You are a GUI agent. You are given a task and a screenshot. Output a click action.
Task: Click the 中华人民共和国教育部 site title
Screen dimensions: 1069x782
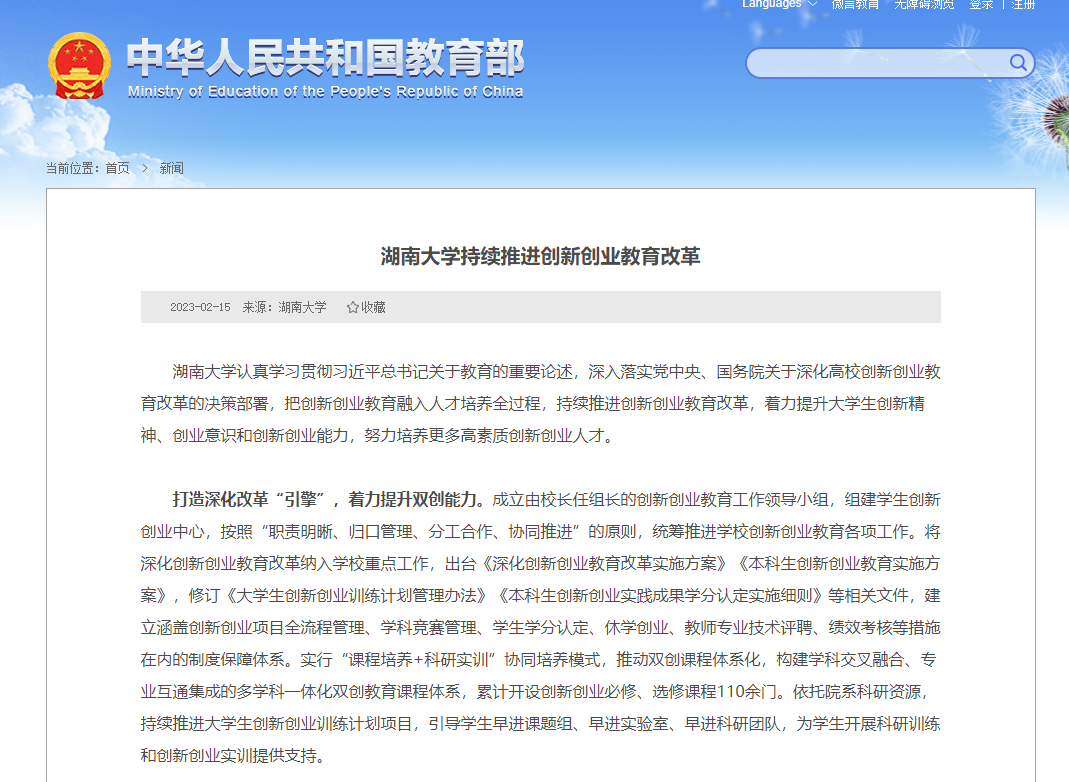tap(325, 57)
